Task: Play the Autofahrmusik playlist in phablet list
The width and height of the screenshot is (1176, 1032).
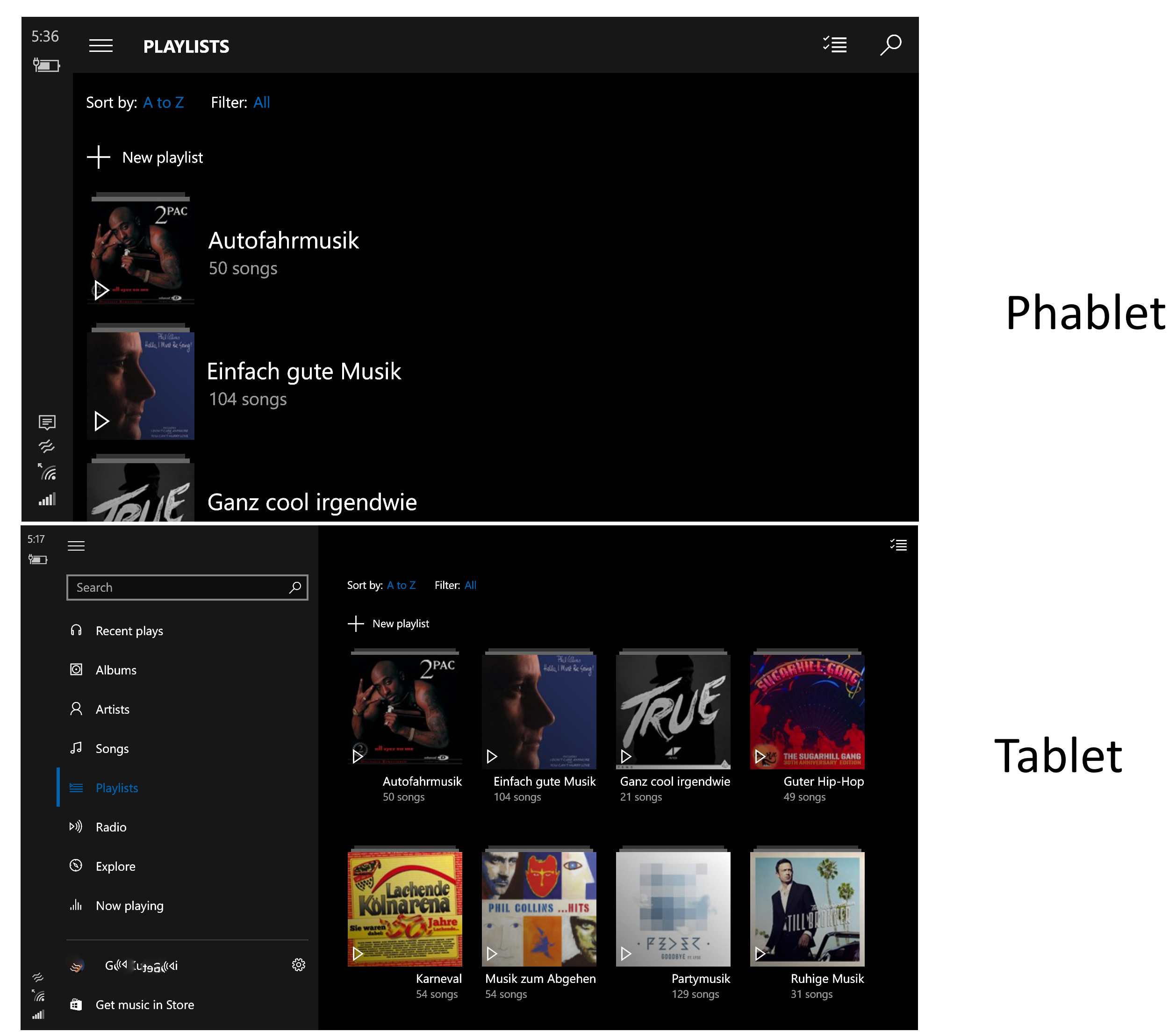Action: pos(102,290)
